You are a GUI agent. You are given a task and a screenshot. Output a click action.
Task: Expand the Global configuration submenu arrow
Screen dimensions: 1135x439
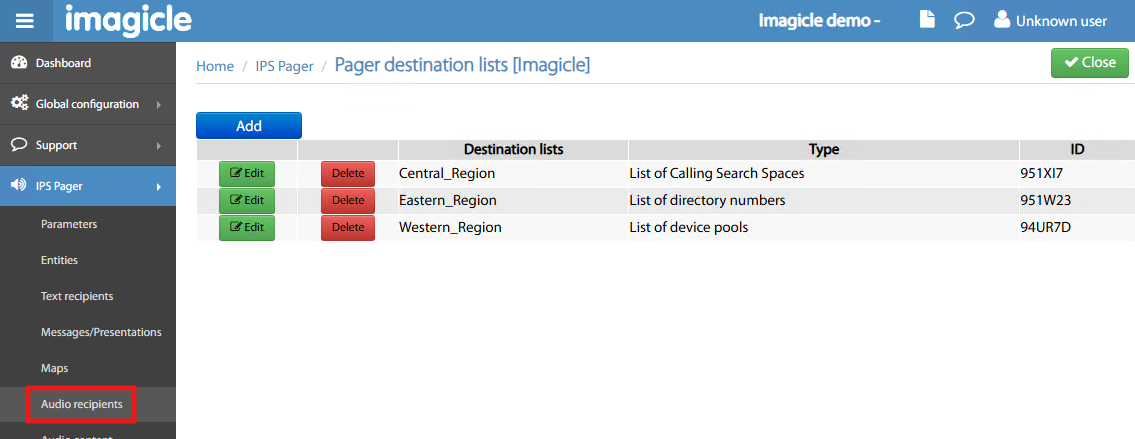coord(158,104)
